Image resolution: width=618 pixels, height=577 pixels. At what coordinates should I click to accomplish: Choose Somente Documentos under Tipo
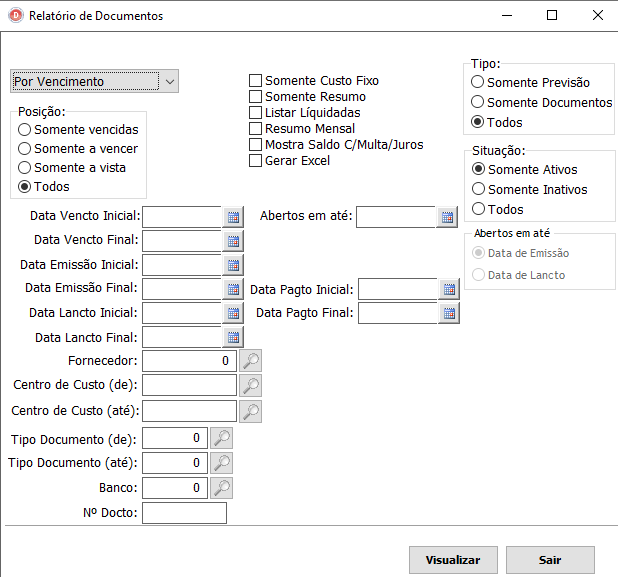pos(479,102)
